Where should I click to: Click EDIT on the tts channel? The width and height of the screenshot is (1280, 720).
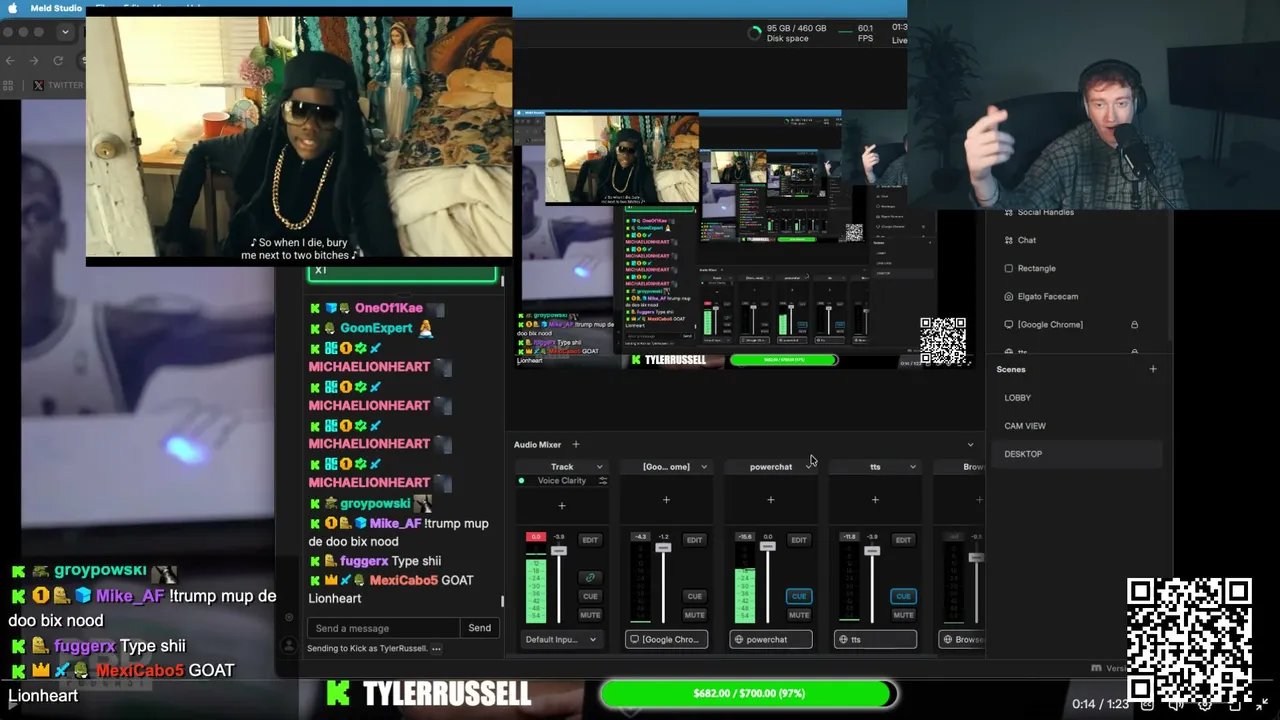click(x=903, y=540)
